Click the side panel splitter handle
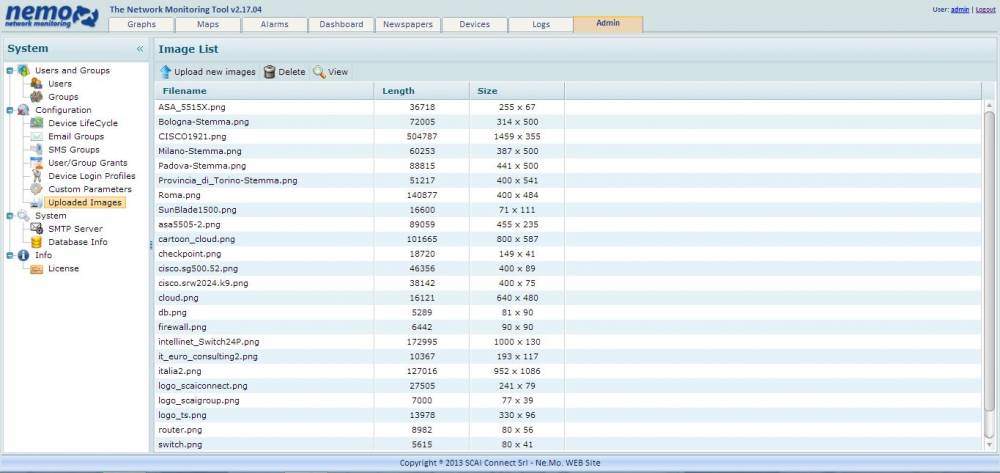The image size is (1000, 473). (151, 244)
